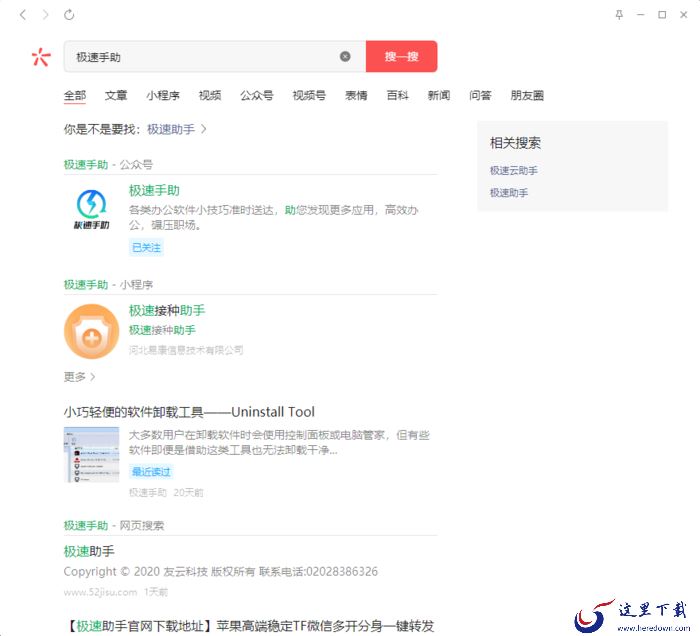Switch to the 文章 tab

(x=116, y=95)
